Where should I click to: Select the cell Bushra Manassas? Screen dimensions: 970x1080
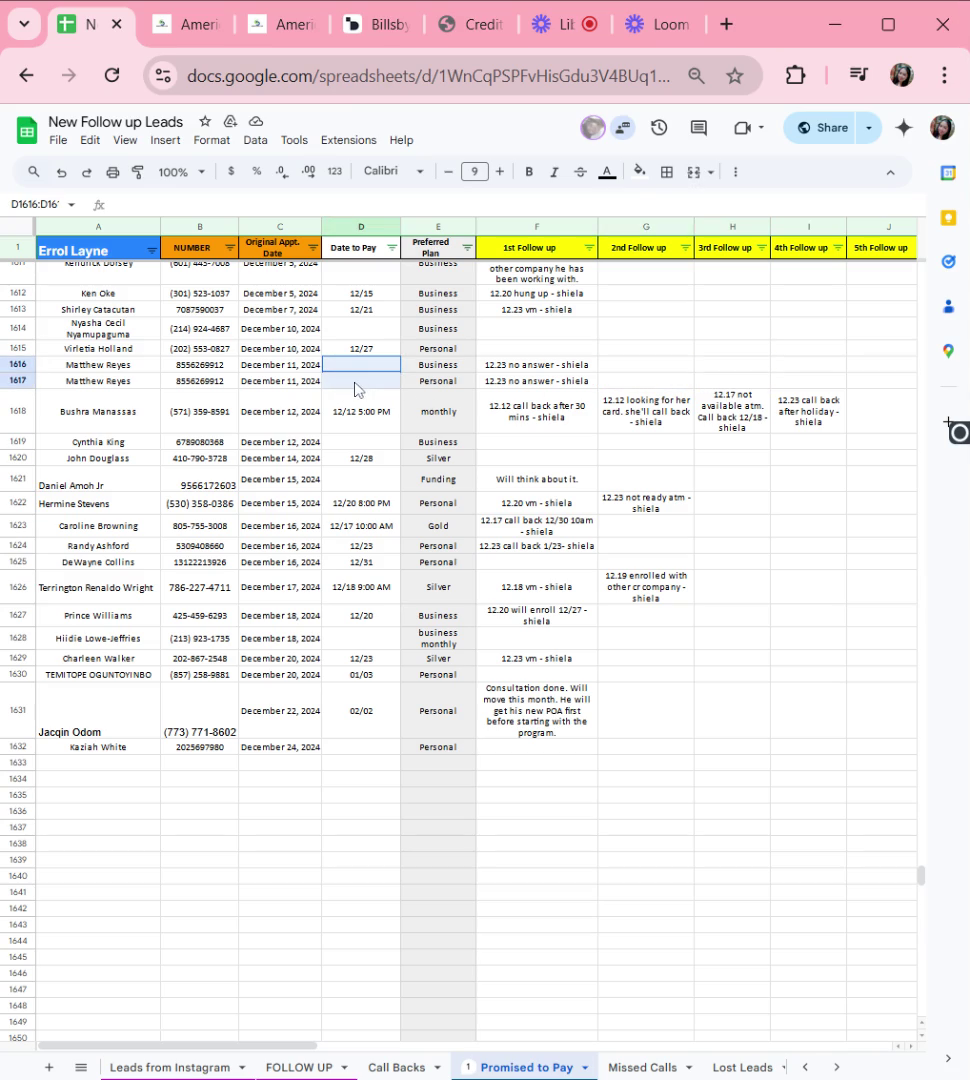coord(98,411)
